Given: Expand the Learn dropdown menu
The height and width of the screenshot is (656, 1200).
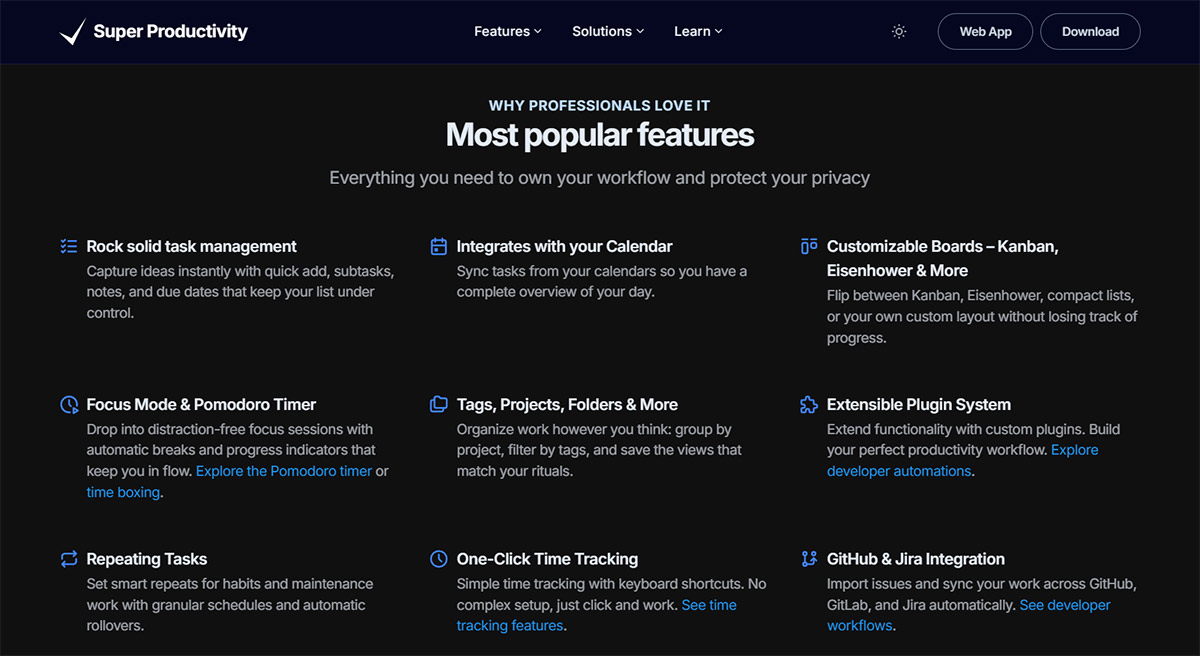Looking at the screenshot, I should (698, 32).
